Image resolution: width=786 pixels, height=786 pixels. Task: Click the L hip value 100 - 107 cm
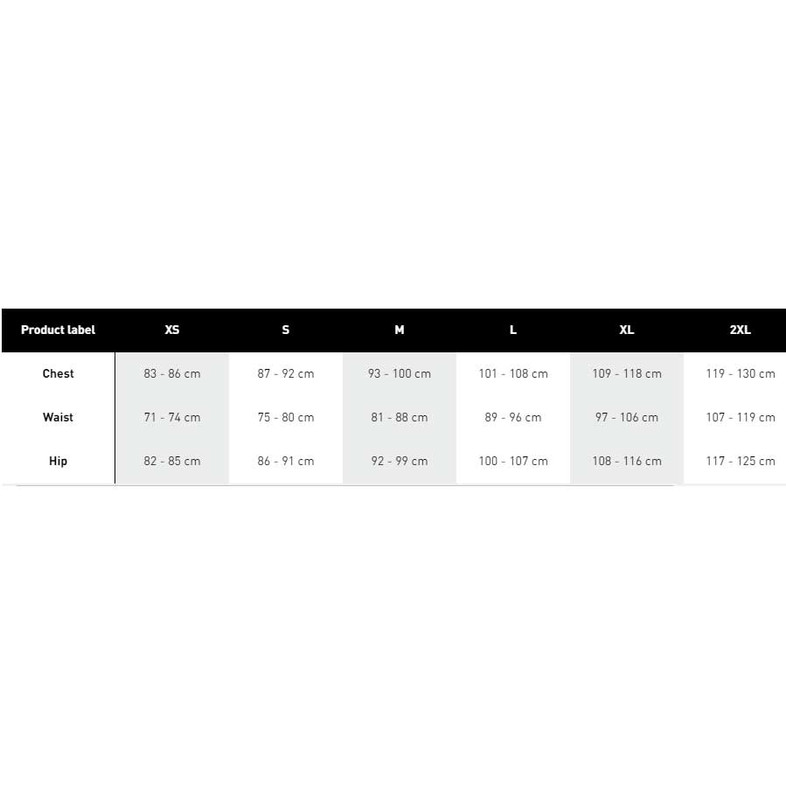click(513, 461)
